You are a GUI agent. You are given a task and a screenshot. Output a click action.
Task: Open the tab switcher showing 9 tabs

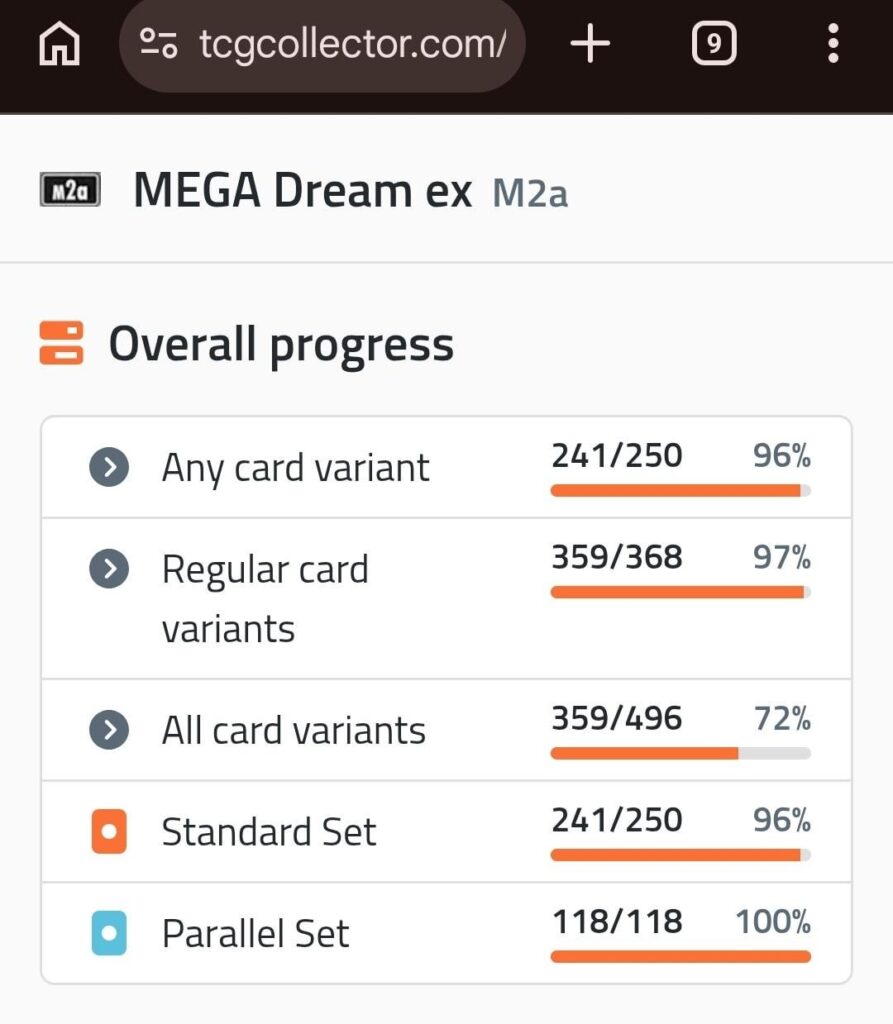[713, 43]
